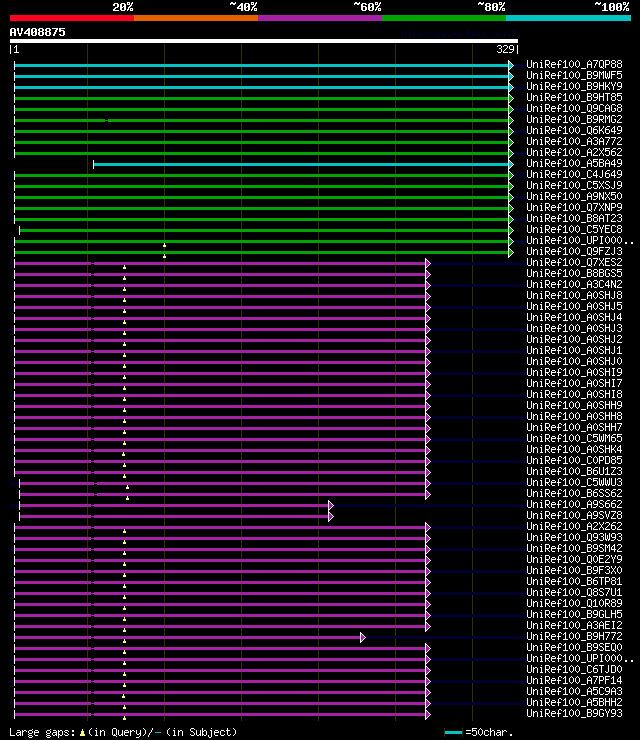Select the UniRef100_C6TJD0 label
The width and height of the screenshot is (640, 740).
574,669
